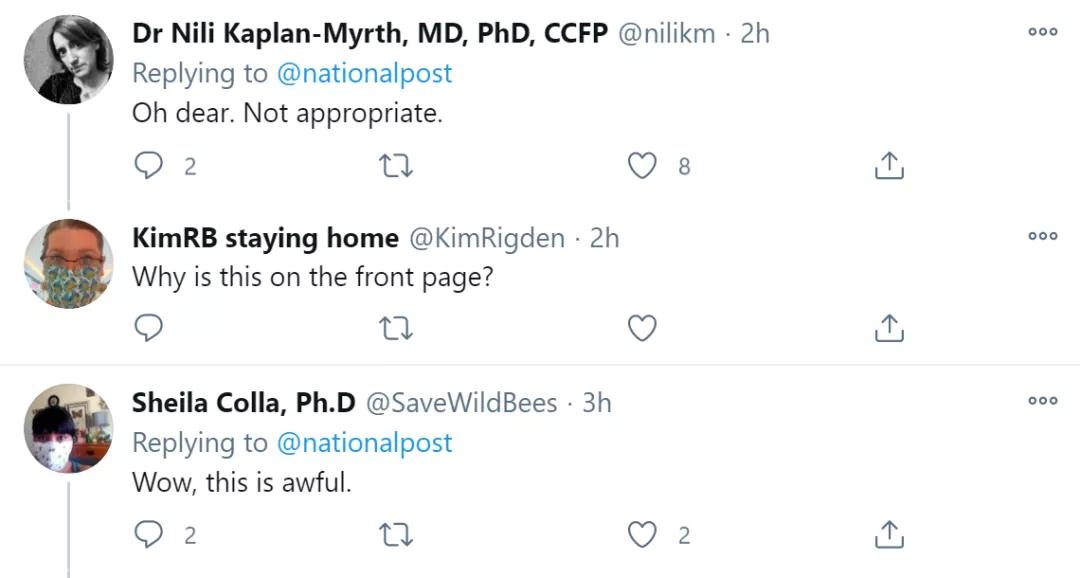This screenshot has width=1080, height=578.
Task: Share Dr Nili Kaplan-Myrth's tweet
Action: tap(889, 166)
